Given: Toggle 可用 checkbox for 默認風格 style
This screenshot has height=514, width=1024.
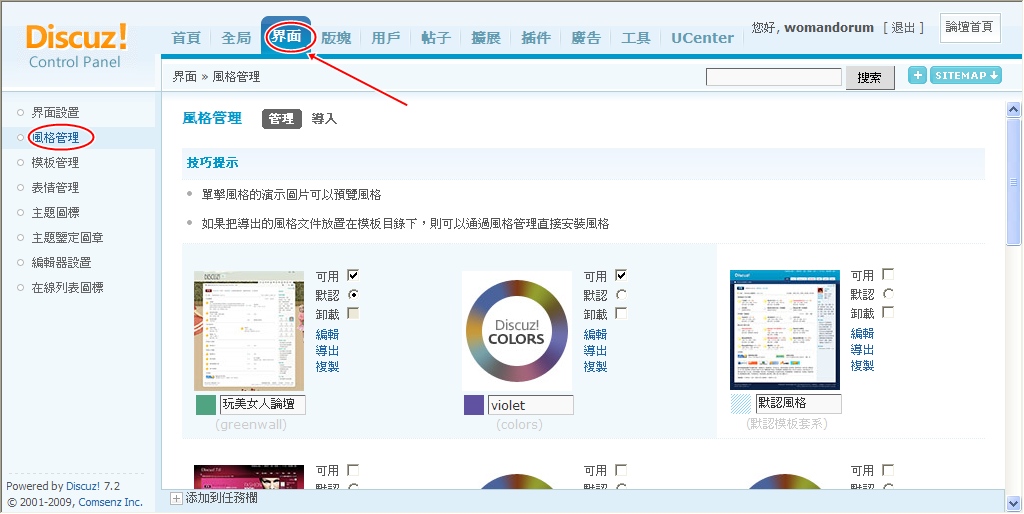Looking at the screenshot, I should click(x=888, y=274).
